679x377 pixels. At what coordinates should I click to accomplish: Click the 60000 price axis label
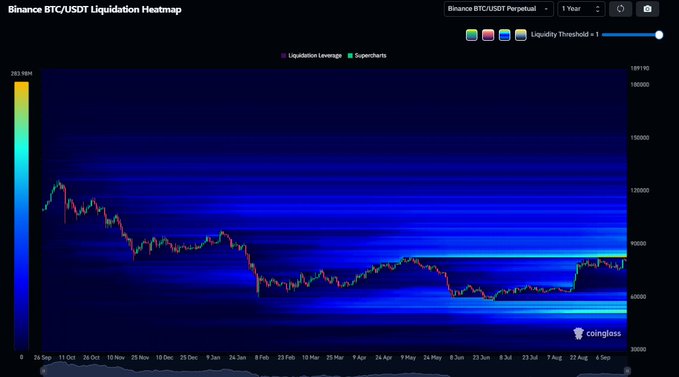click(x=638, y=297)
